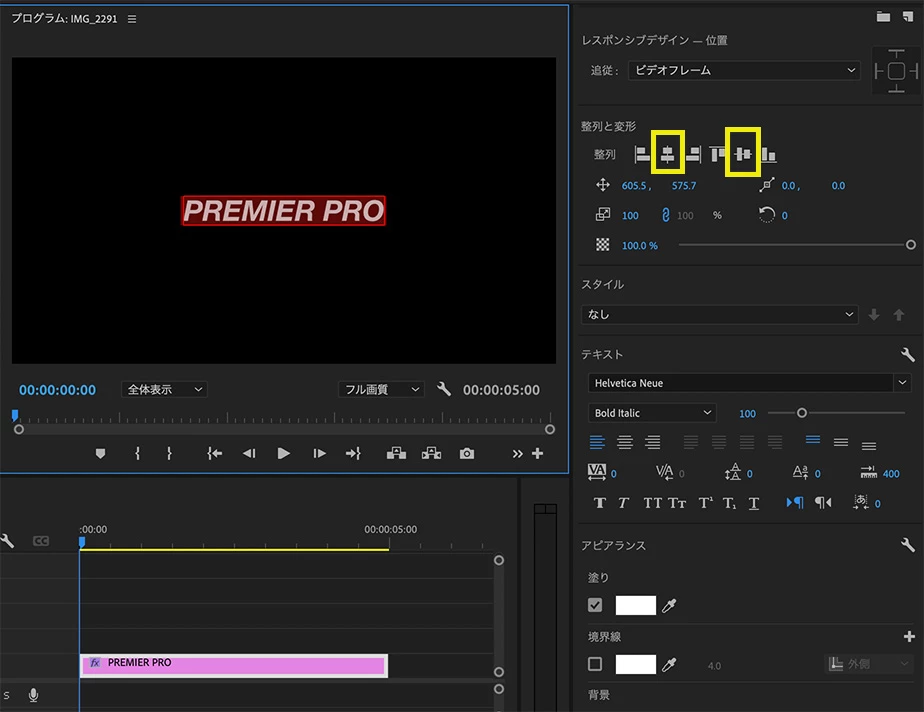This screenshot has width=924, height=712.
Task: Click align right edges icon
Action: click(x=694, y=154)
